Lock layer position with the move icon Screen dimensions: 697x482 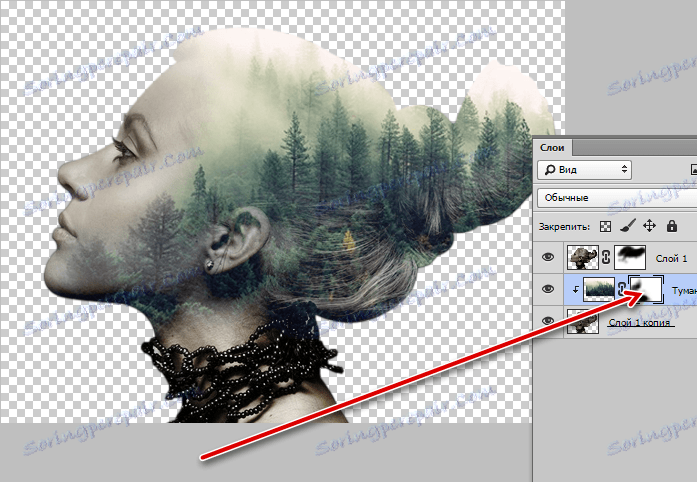click(649, 226)
